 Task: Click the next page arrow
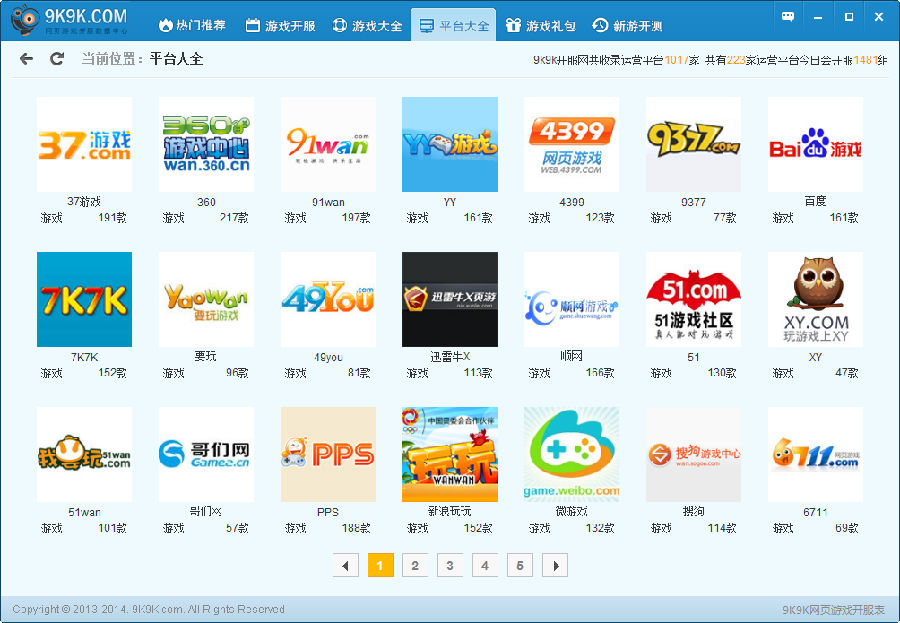[x=555, y=566]
